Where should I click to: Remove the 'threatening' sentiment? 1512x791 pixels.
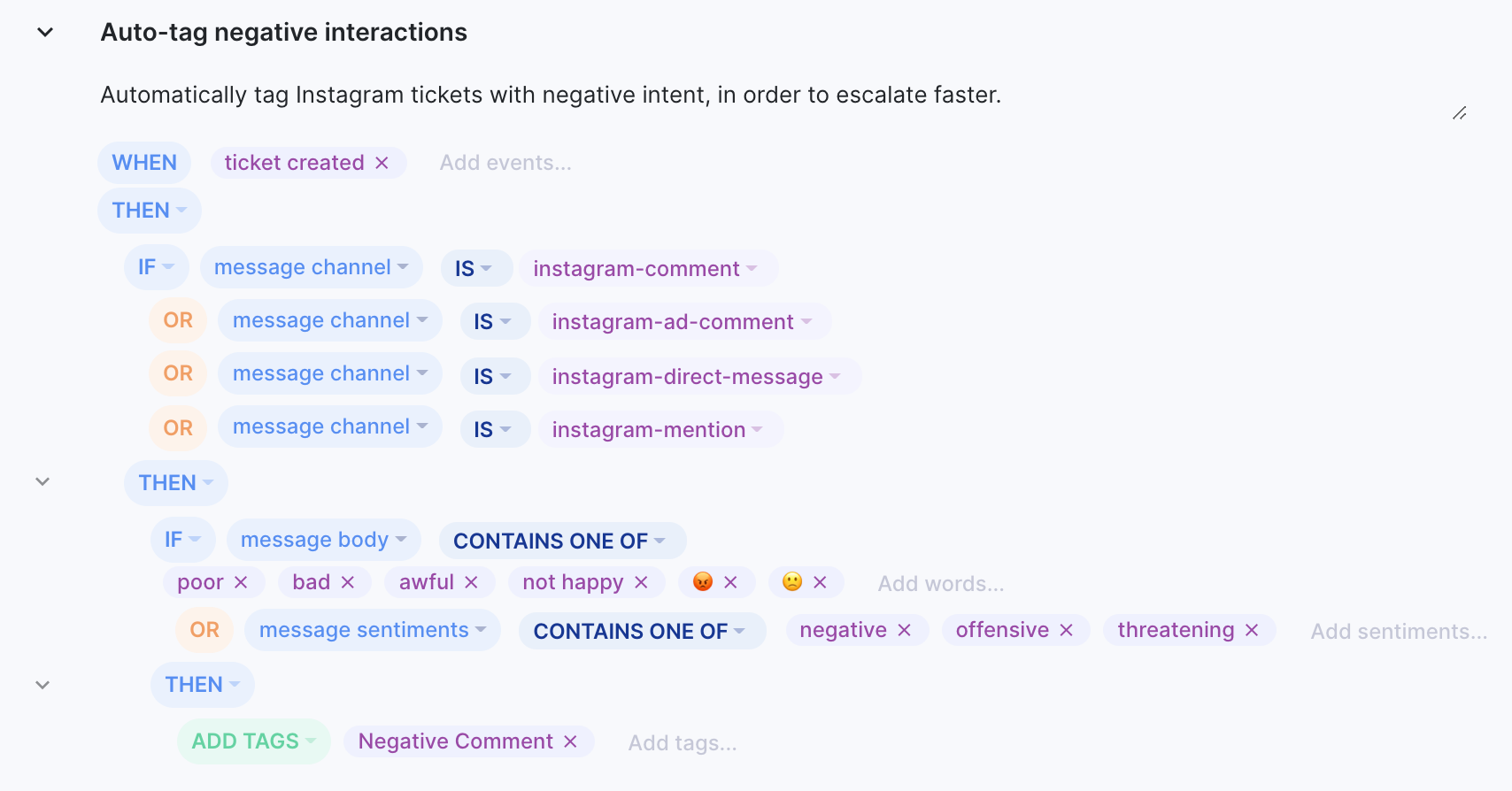(x=1252, y=630)
